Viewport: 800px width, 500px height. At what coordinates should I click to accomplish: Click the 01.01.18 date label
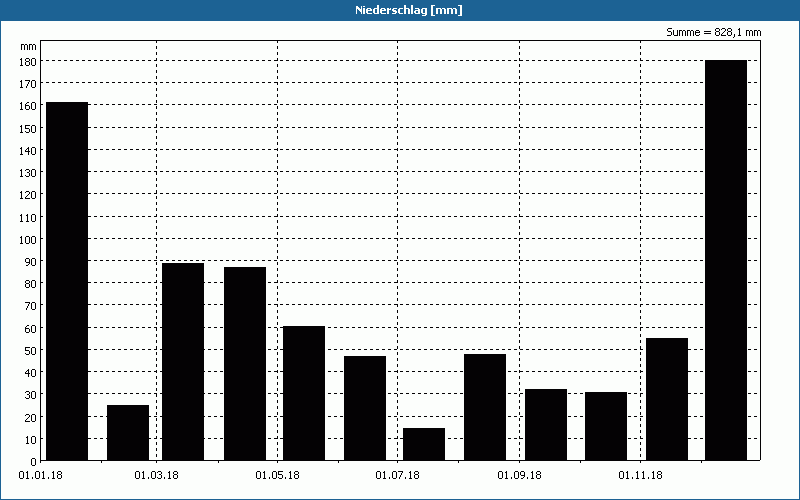(x=40, y=476)
